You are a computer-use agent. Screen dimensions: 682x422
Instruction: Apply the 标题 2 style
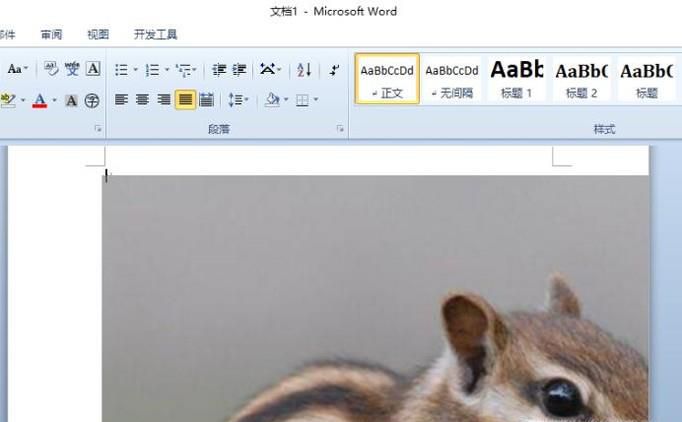(x=582, y=79)
